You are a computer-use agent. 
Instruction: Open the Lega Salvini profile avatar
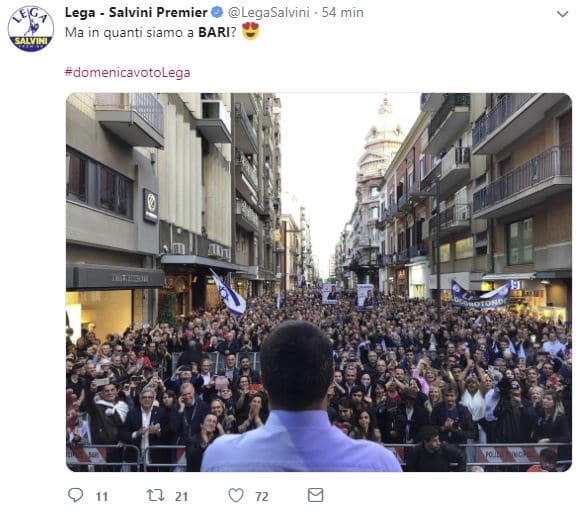click(31, 29)
